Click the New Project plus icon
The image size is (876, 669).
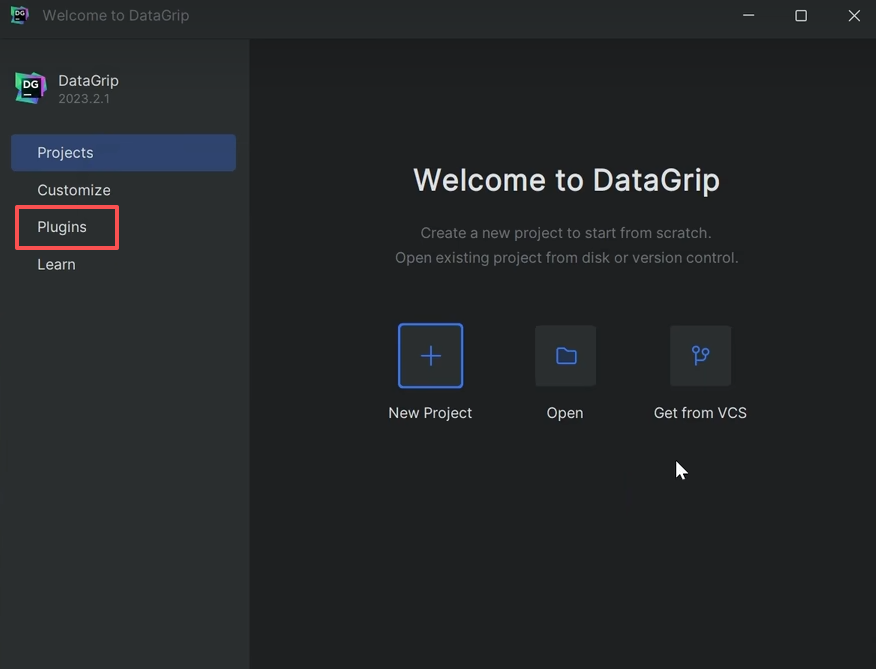click(430, 355)
